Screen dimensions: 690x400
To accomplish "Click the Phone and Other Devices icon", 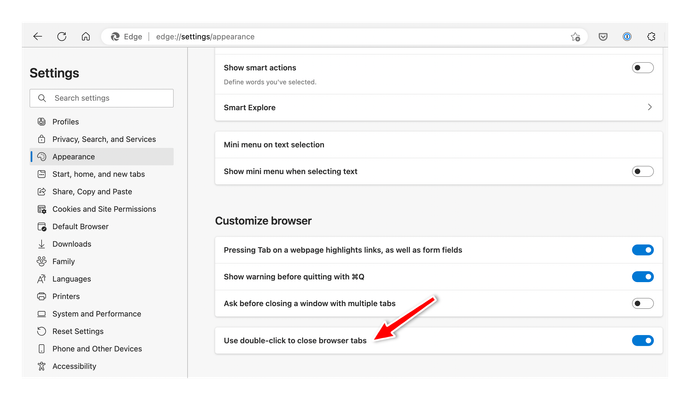I will (41, 349).
